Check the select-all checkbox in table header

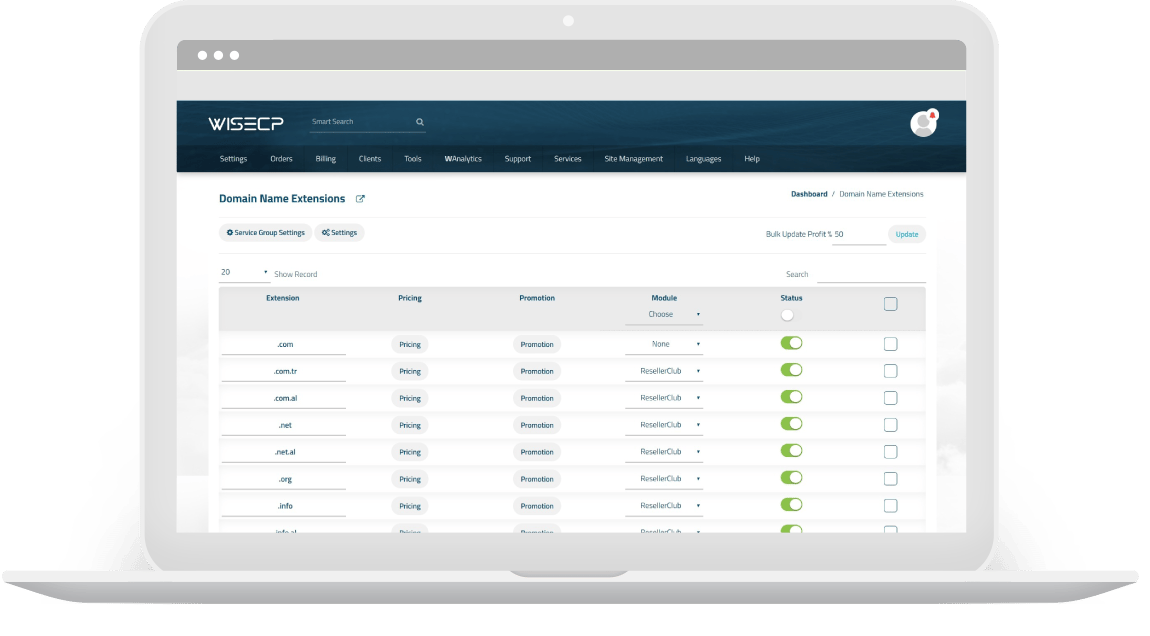890,304
